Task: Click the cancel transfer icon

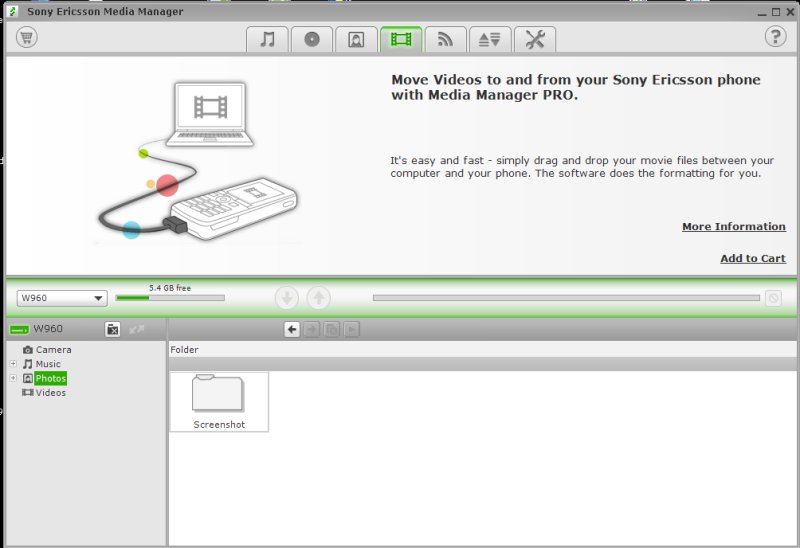Action: coord(773,298)
